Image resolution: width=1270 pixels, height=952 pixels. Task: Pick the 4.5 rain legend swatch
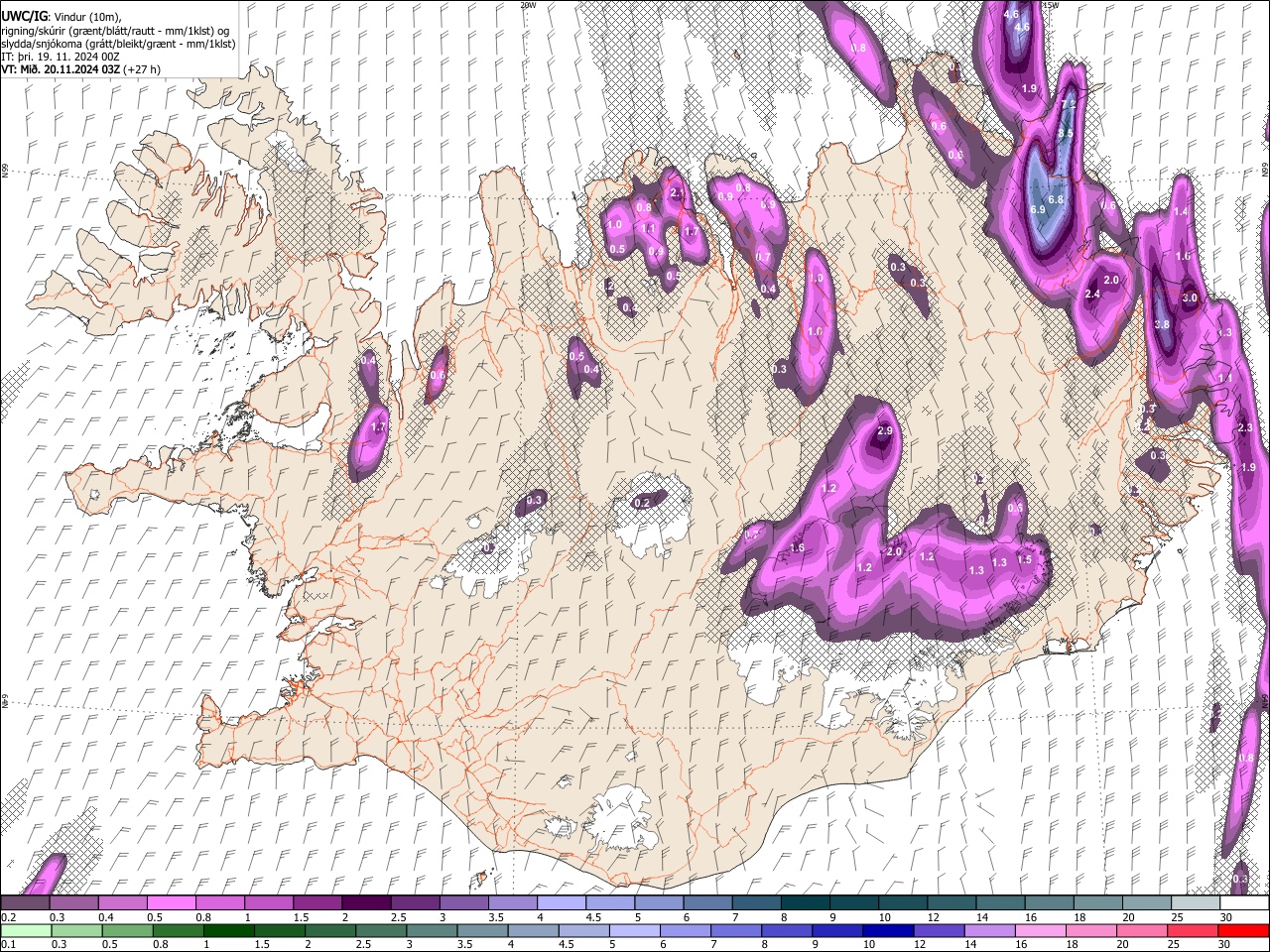click(584, 930)
